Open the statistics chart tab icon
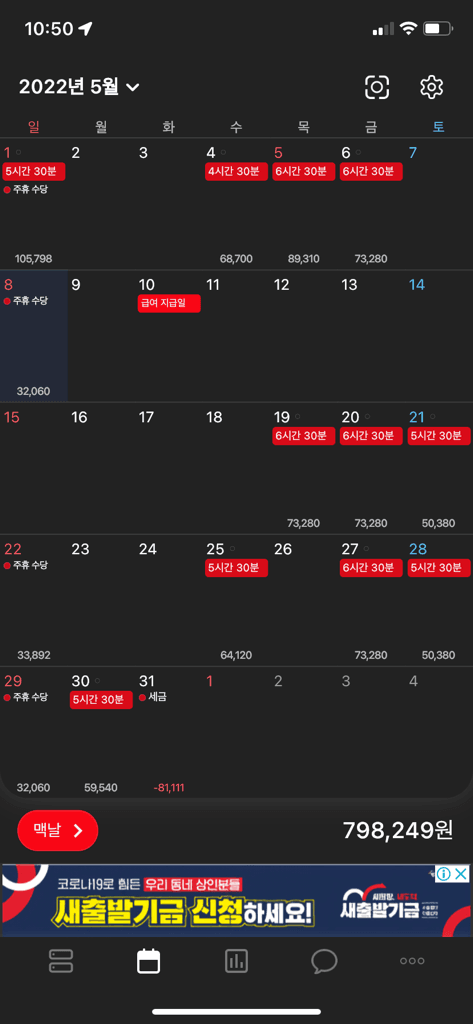Viewport: 473px width, 1024px height. (x=236, y=961)
